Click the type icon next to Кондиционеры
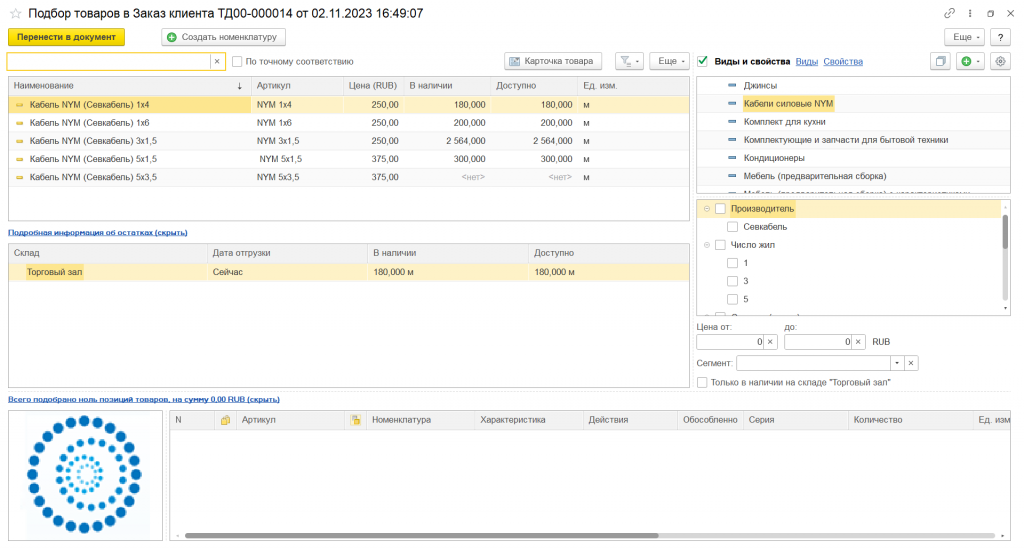 tap(732, 158)
